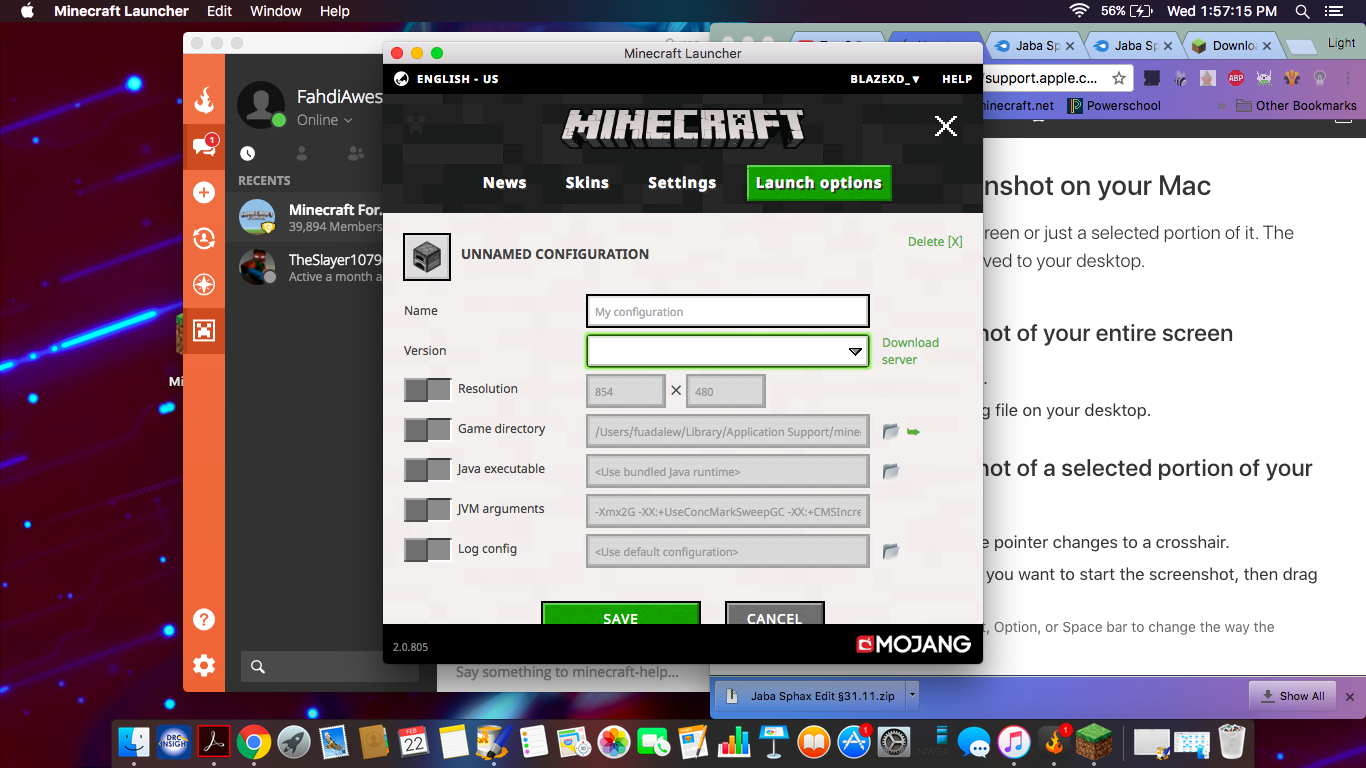Click the Download server link

coord(910,351)
